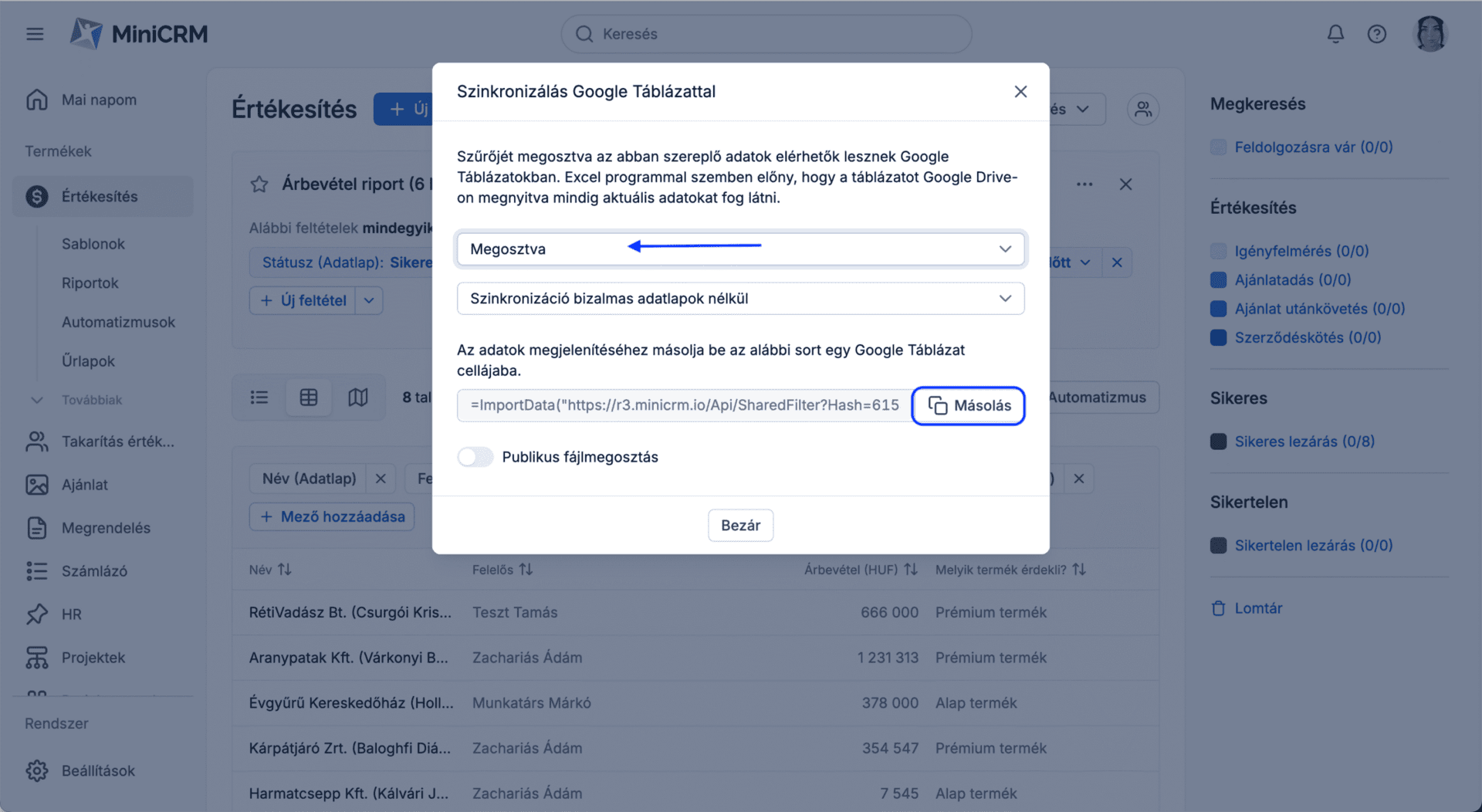1482x812 pixels.
Task: Toggle Ajánlat utánkövetés (0/0) checkbox
Action: [x=1218, y=309]
